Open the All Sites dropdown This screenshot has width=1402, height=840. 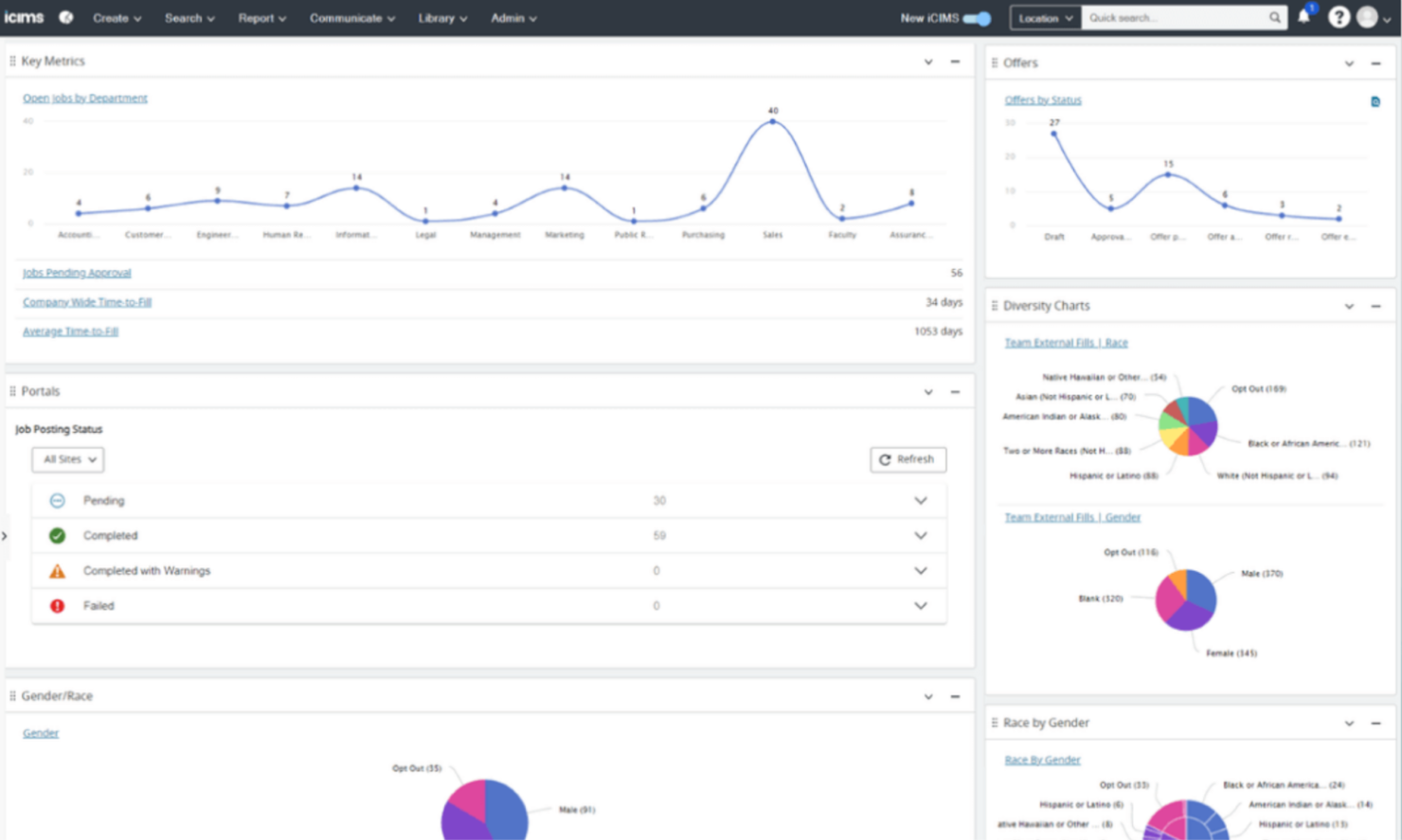66,459
